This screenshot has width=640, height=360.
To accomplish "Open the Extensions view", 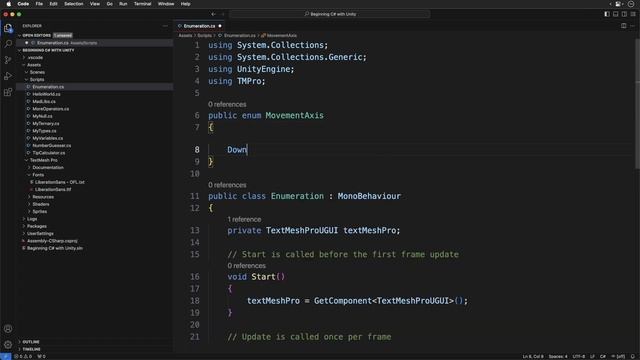I will coord(8,92).
